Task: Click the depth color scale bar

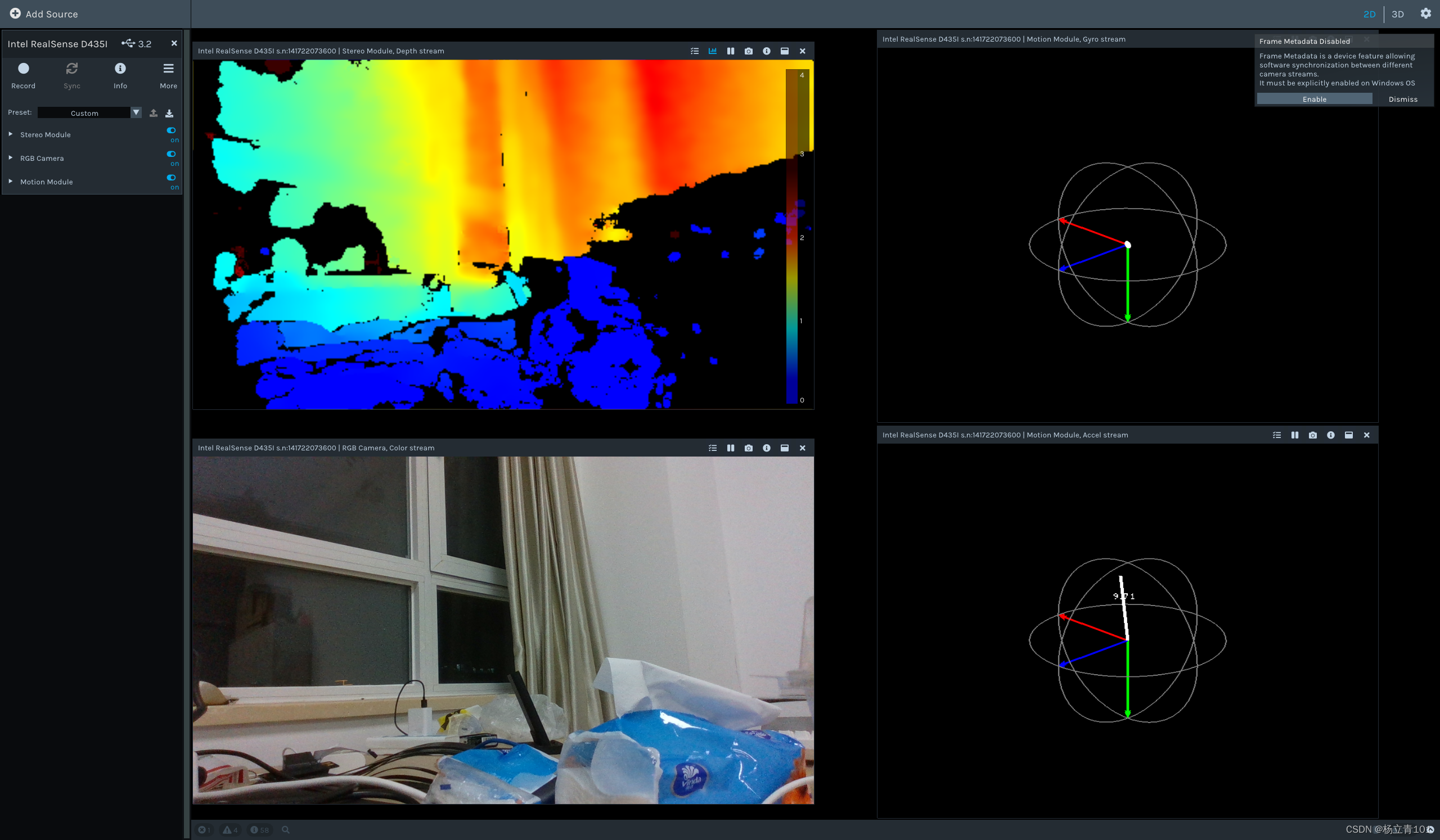Action: [x=791, y=237]
